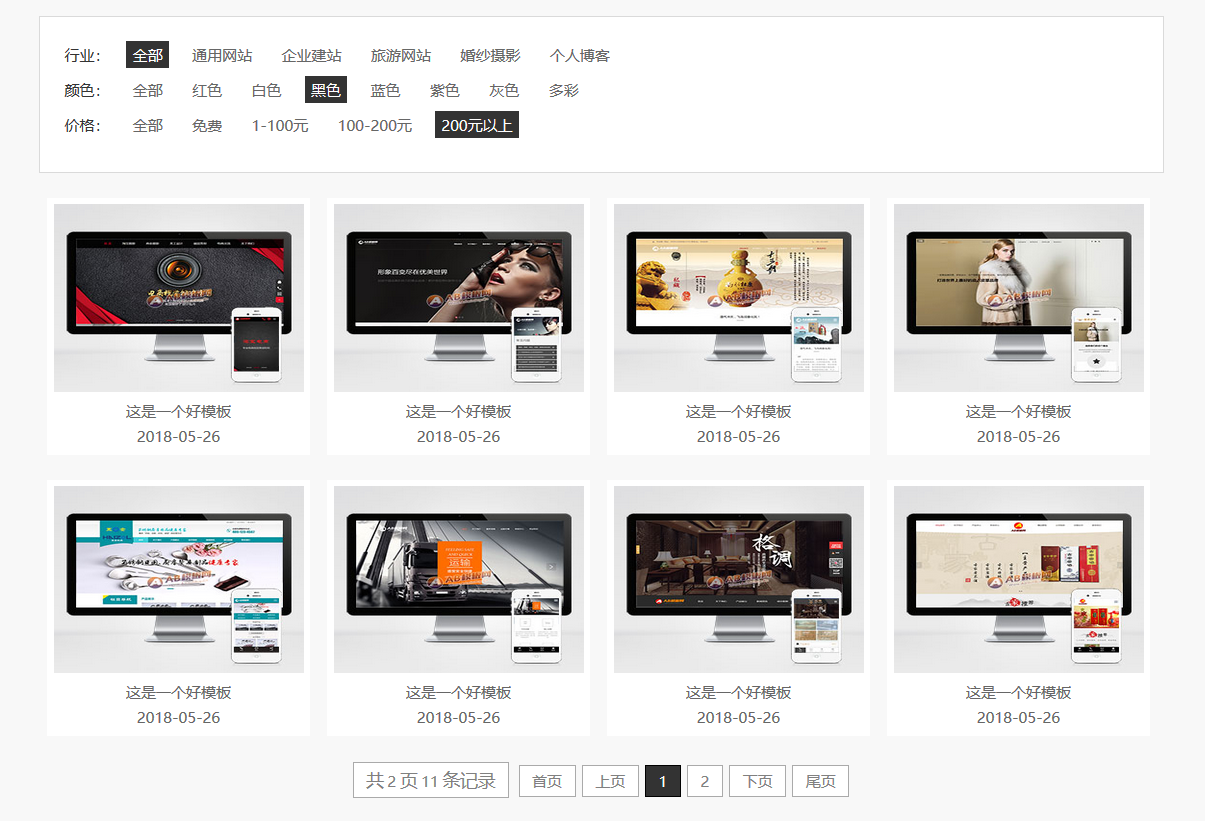Select the 企业建站 industry filter
Image resolution: width=1205 pixels, height=821 pixels.
(311, 55)
